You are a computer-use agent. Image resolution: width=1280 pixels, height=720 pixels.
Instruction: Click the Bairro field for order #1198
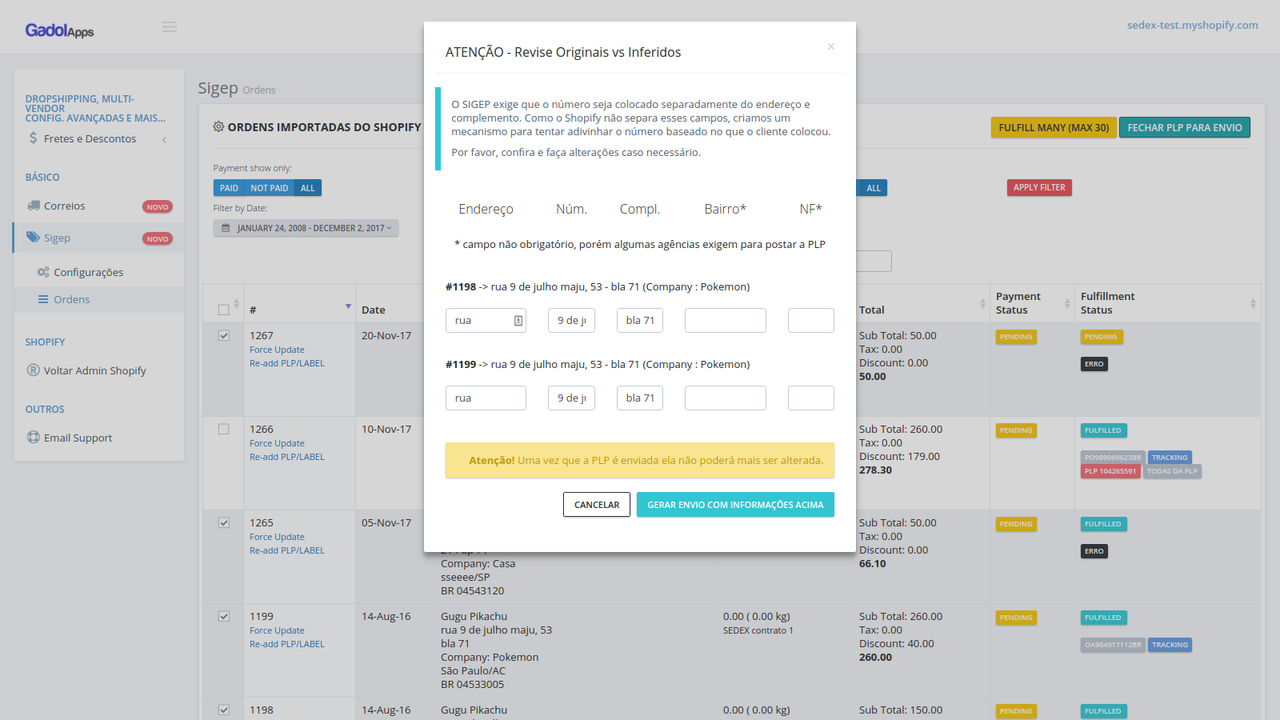[725, 320]
